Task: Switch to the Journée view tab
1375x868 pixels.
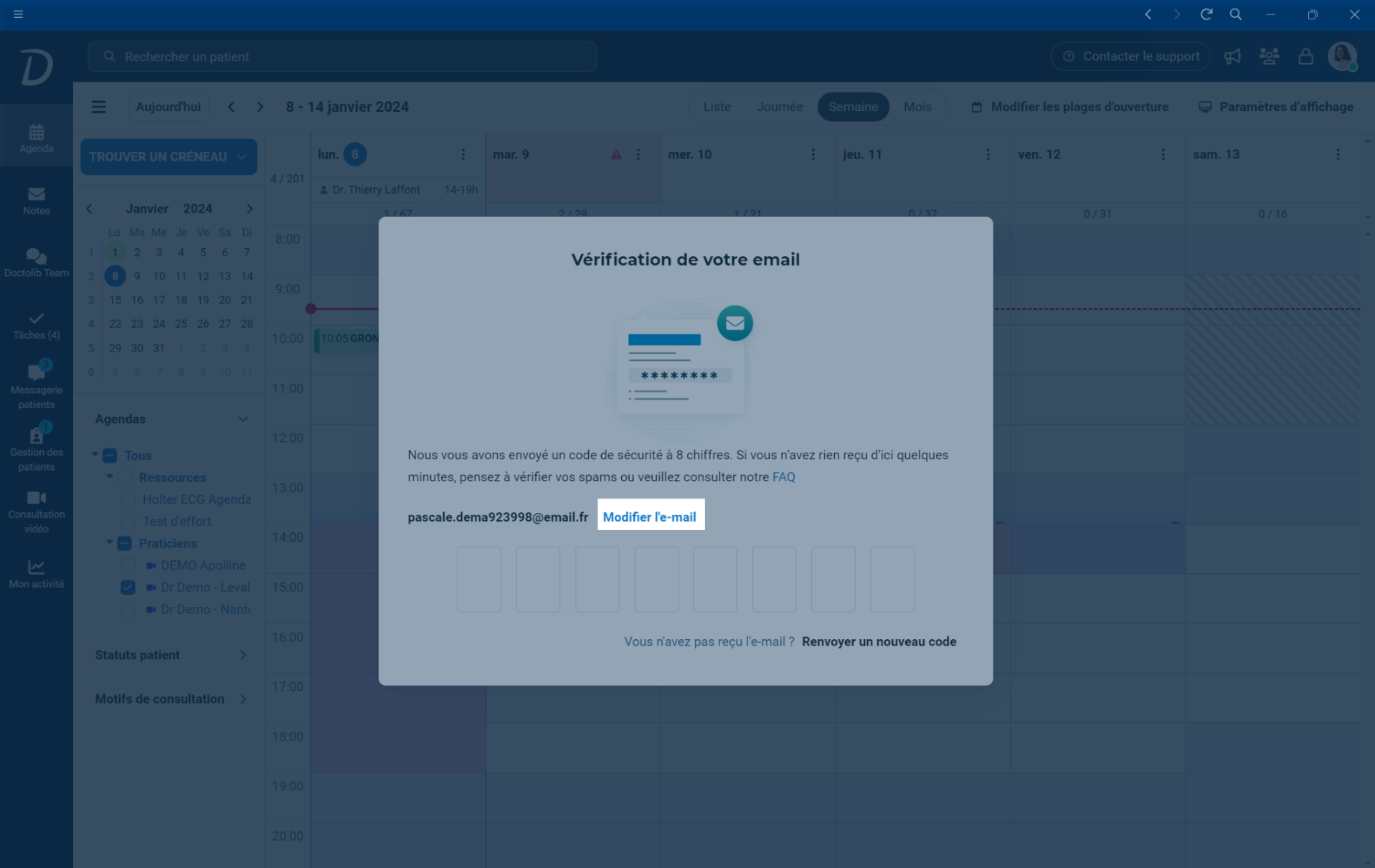Action: click(779, 107)
